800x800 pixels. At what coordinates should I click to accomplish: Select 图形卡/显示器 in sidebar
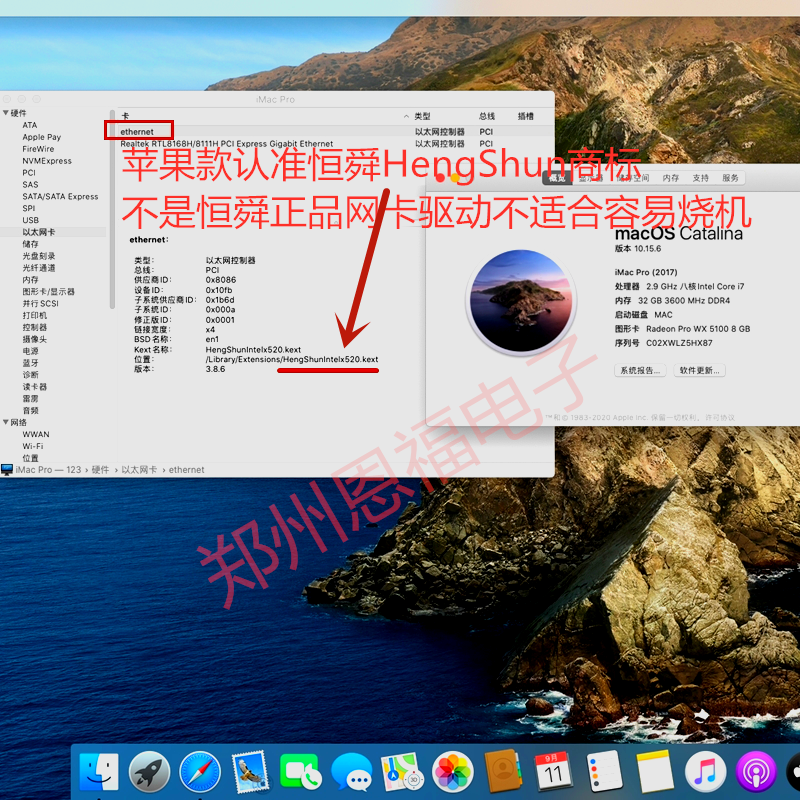48,291
